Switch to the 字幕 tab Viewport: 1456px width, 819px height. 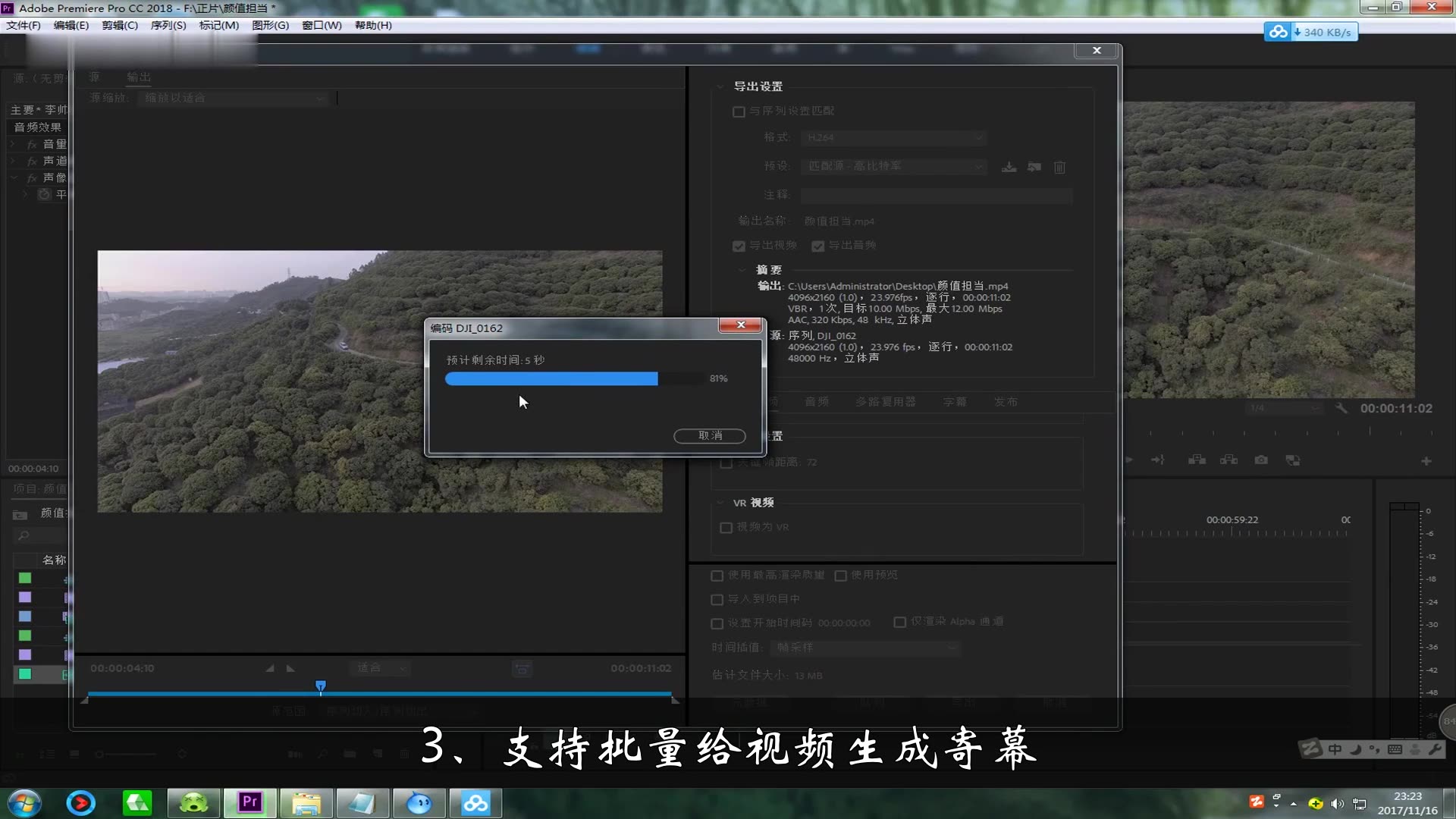(955, 402)
